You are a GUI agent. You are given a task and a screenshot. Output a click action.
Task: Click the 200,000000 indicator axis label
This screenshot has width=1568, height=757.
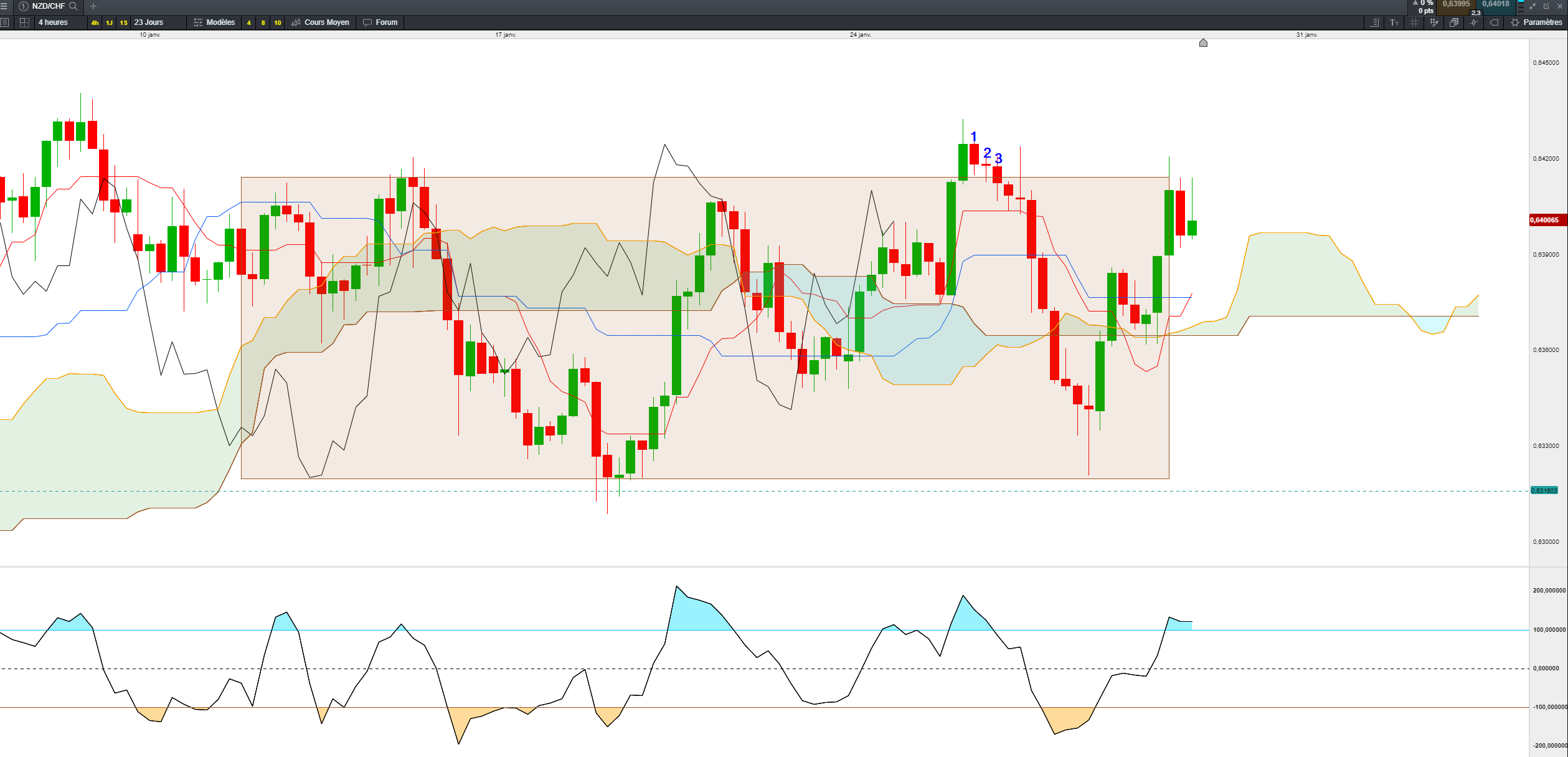[x=1549, y=591]
